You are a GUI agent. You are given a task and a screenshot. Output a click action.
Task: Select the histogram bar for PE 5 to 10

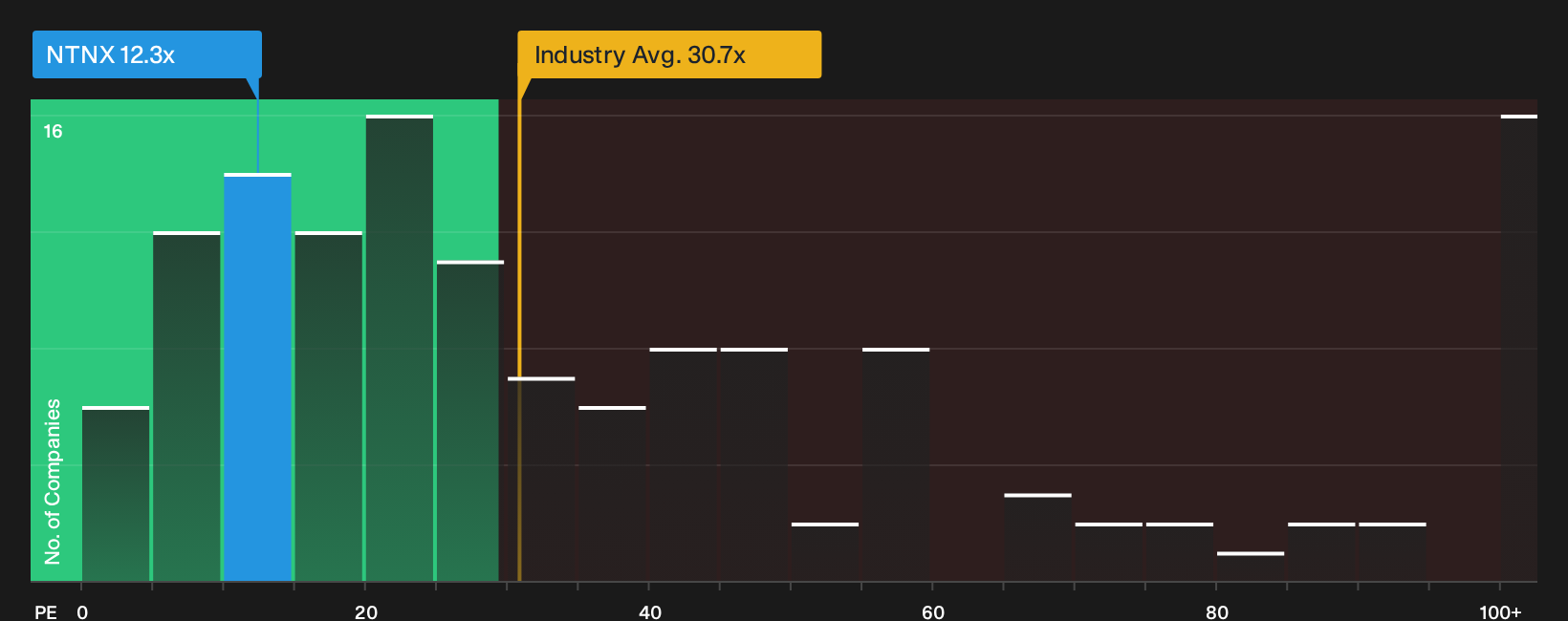pyautogui.click(x=186, y=406)
